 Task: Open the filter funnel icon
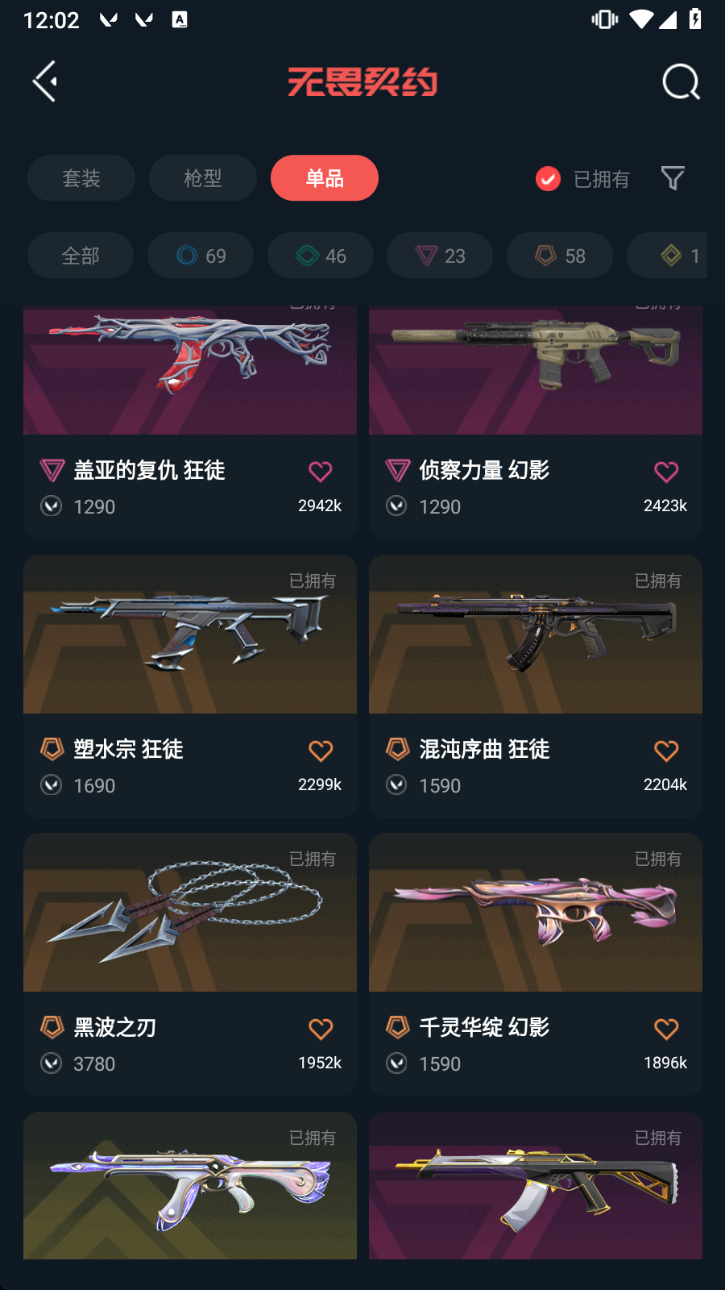tap(673, 178)
